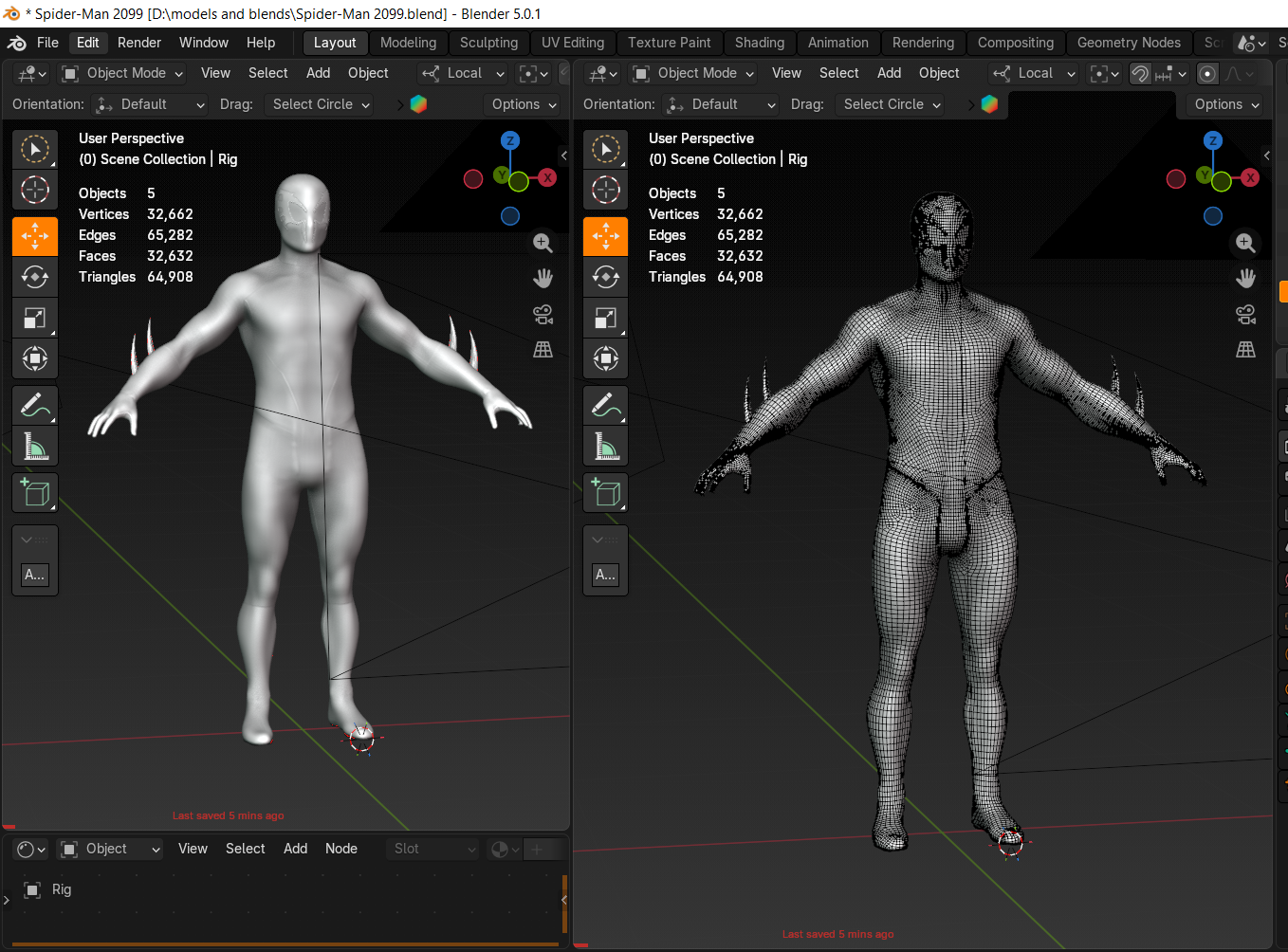The width and height of the screenshot is (1288, 952).
Task: Open Select menu in the node editor
Action: (x=245, y=849)
